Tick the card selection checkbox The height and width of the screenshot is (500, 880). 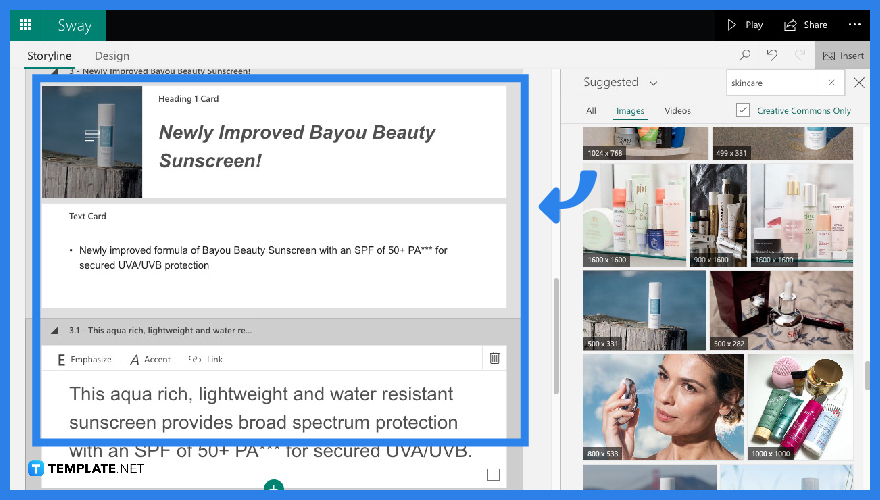point(493,475)
